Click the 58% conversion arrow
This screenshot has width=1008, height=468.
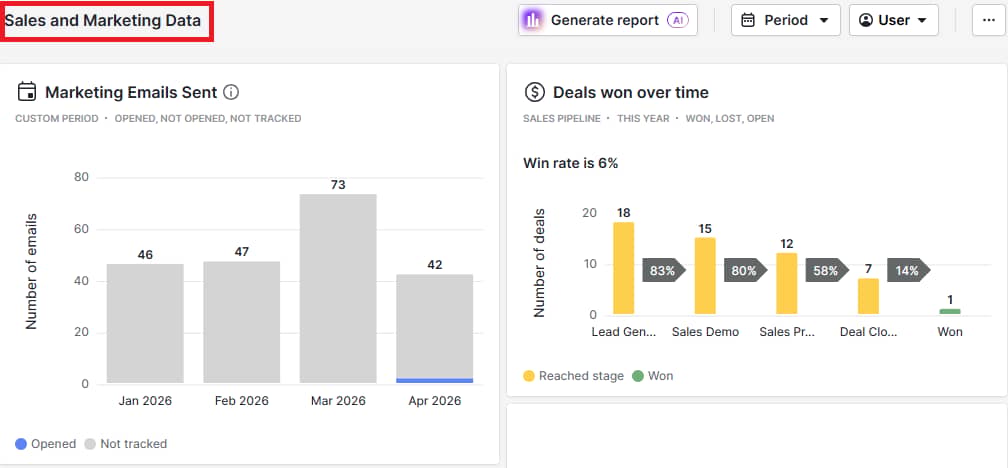tap(827, 271)
